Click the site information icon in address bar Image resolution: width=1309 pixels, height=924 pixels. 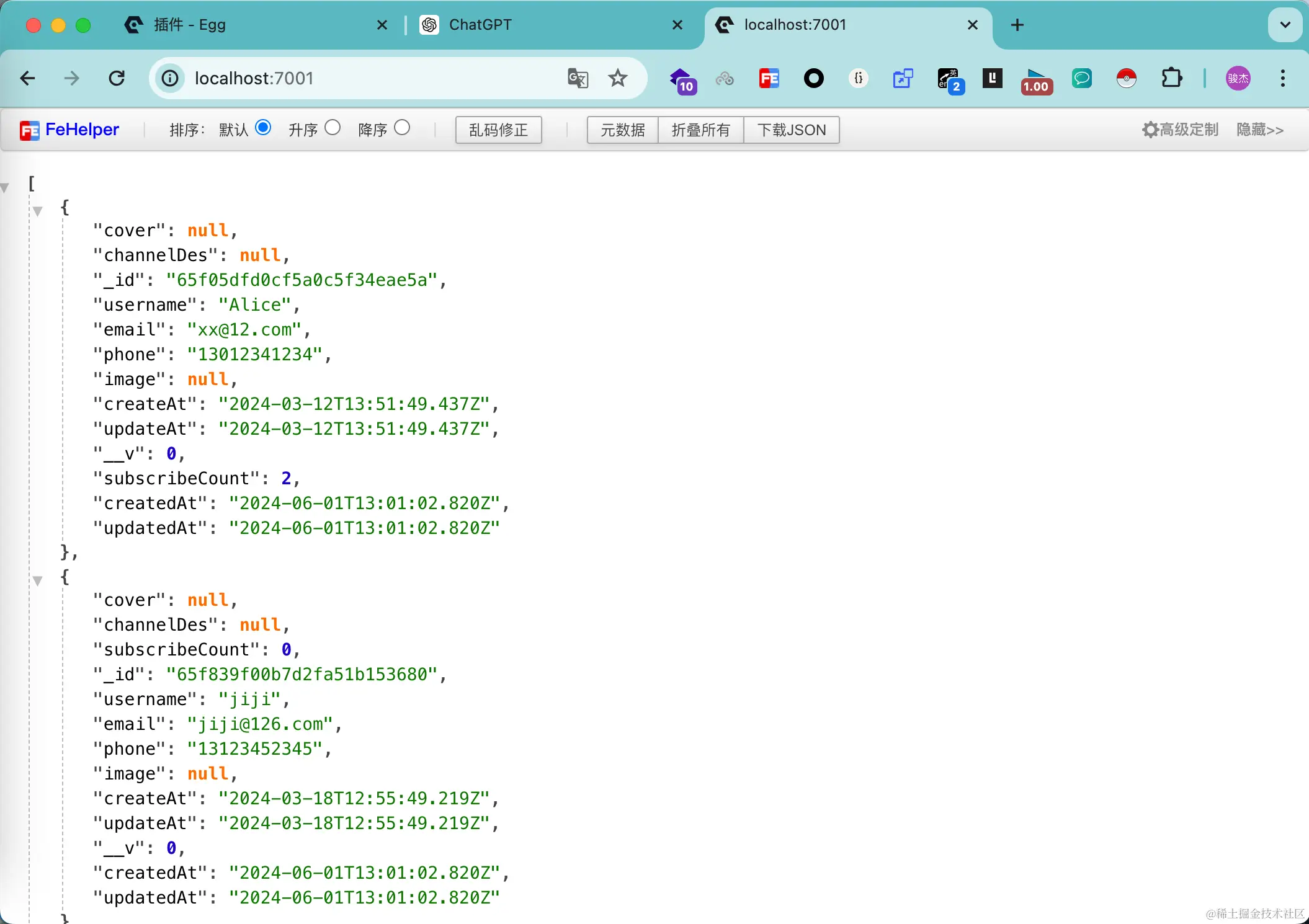(170, 79)
